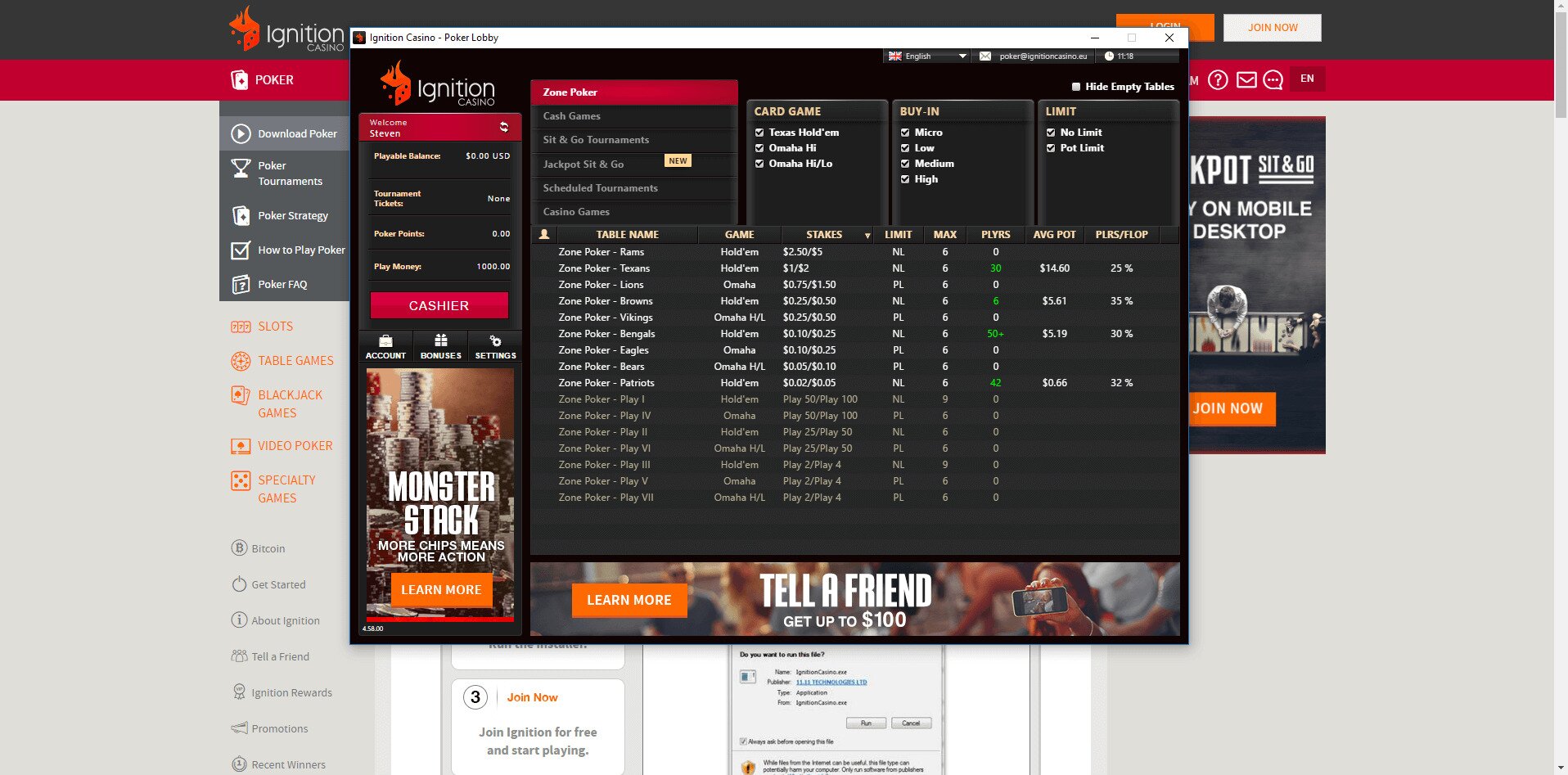Click the help question mark icon in website header
Image resolution: width=1568 pixels, height=775 pixels.
1218,80
